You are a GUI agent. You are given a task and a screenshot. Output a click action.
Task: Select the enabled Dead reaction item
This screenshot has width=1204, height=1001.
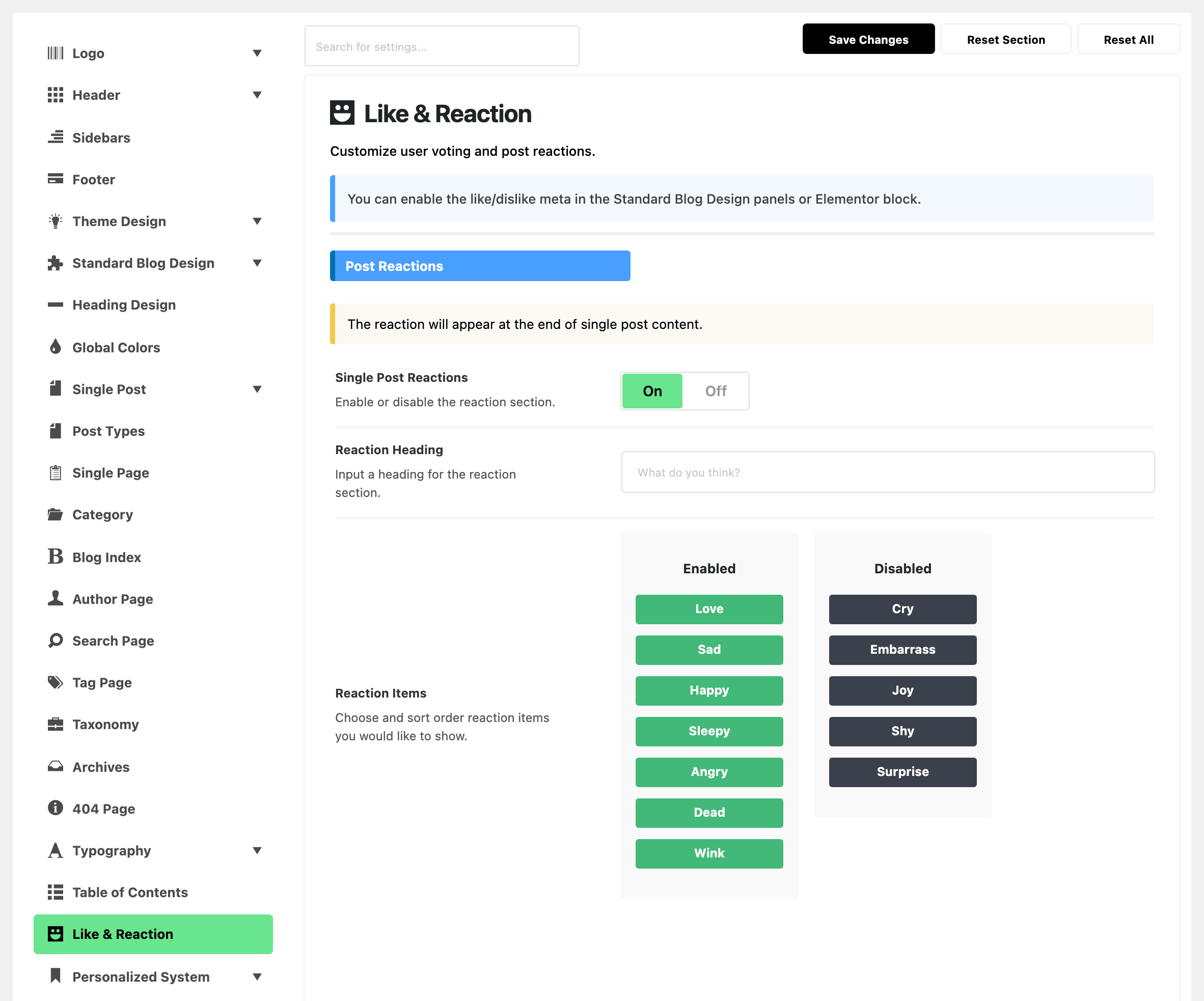click(709, 813)
